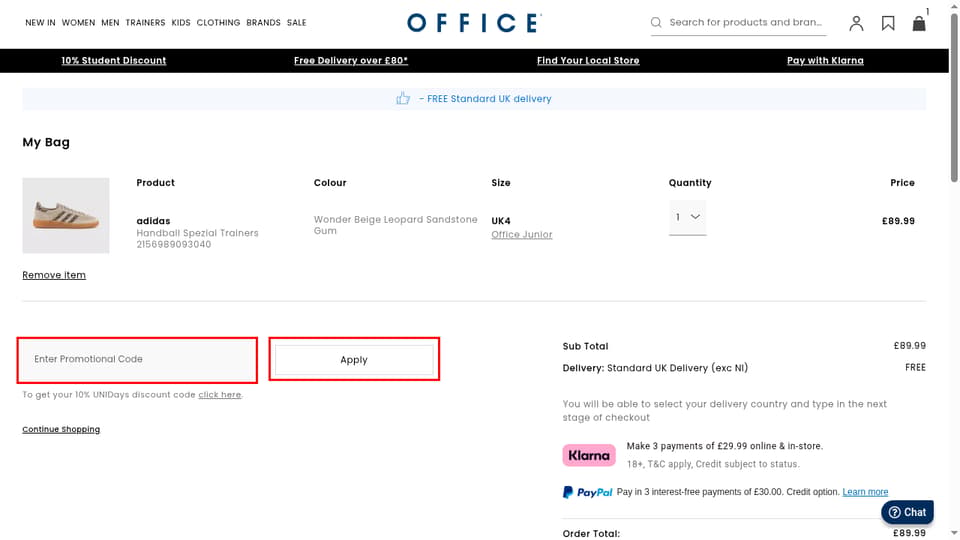Open the account profile icon

point(856,23)
